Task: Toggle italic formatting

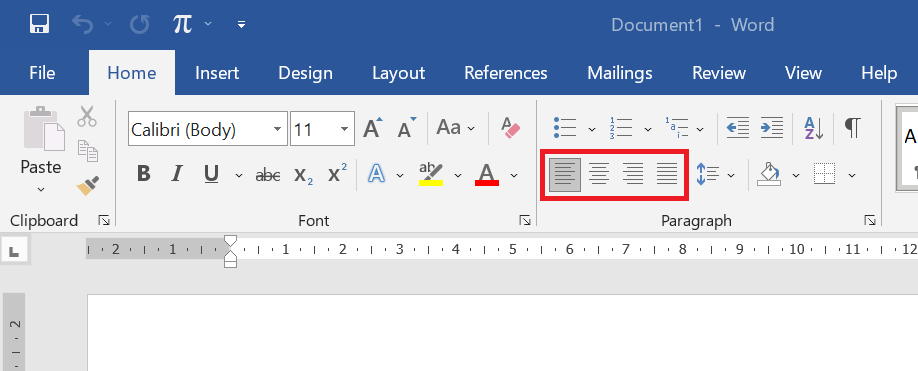Action: (x=177, y=174)
